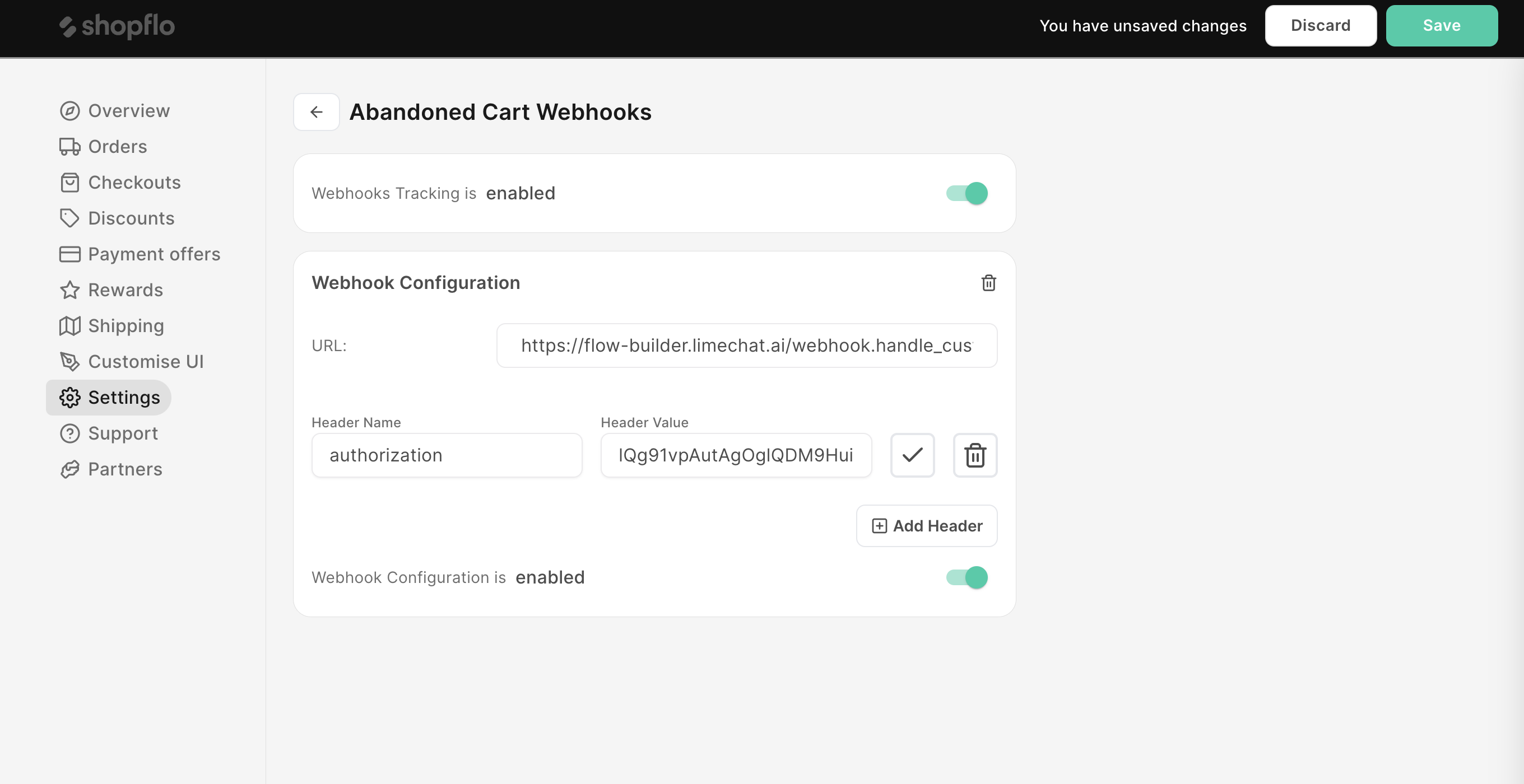Click the 'Abandoned Cart Webhooks' title

(x=500, y=113)
